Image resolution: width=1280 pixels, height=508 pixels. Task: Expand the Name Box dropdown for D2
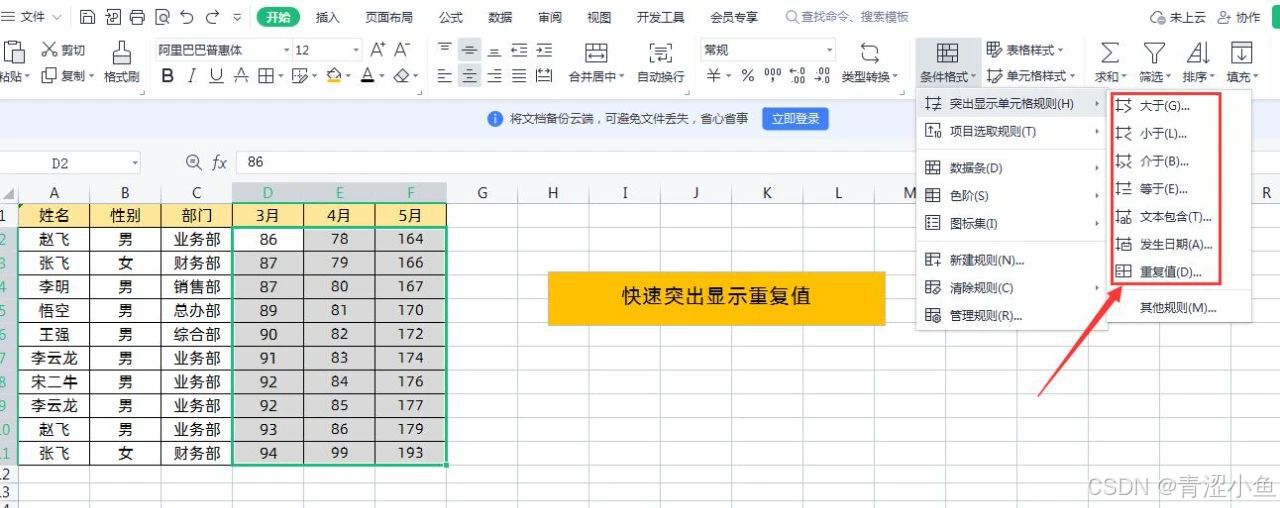pos(134,163)
